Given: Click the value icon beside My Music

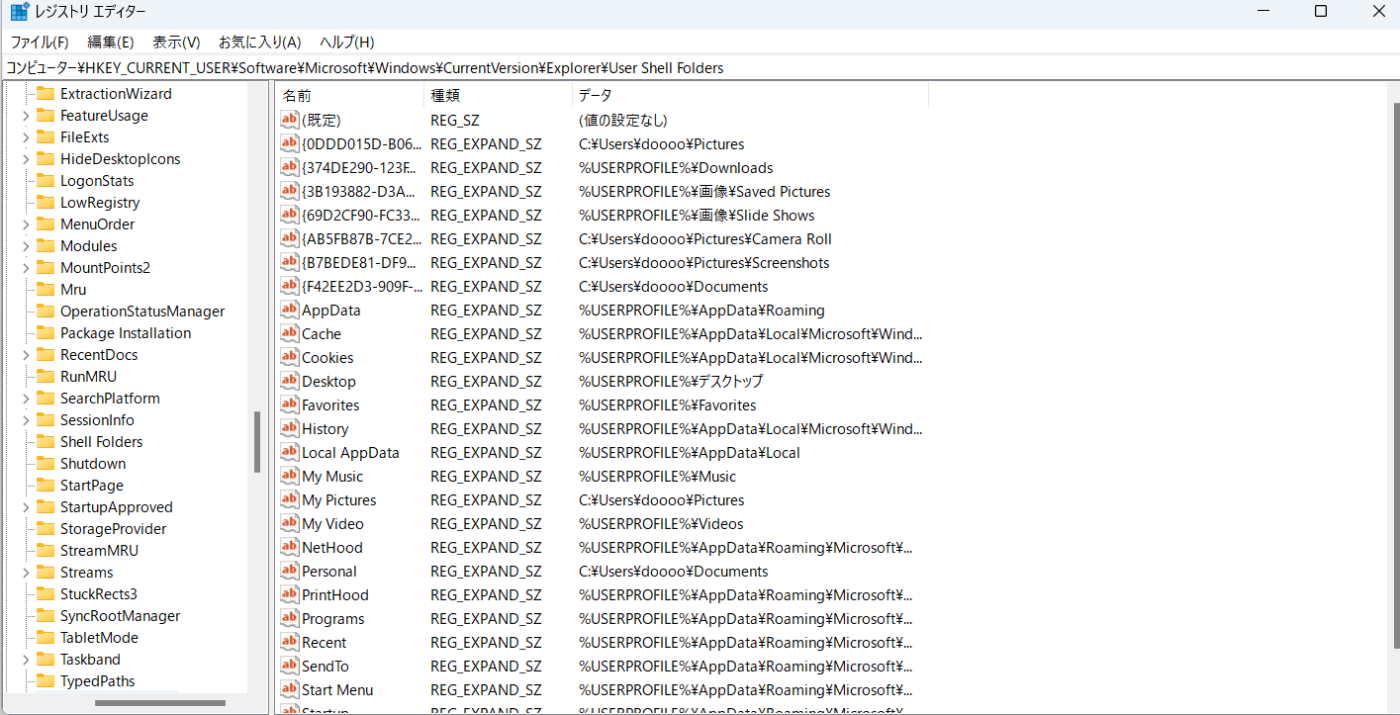Looking at the screenshot, I should pyautogui.click(x=290, y=476).
